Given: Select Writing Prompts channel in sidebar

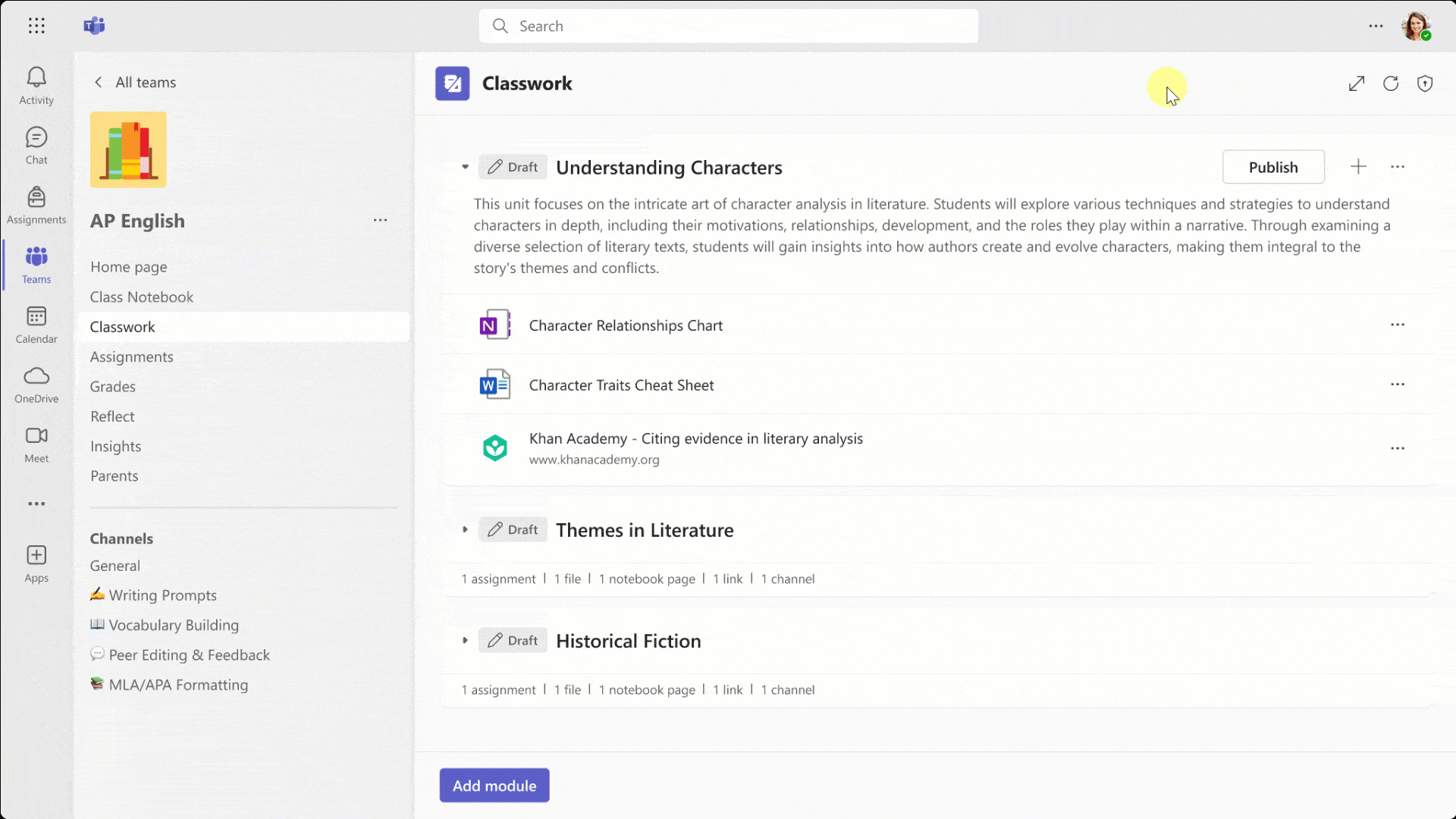Looking at the screenshot, I should 163,595.
